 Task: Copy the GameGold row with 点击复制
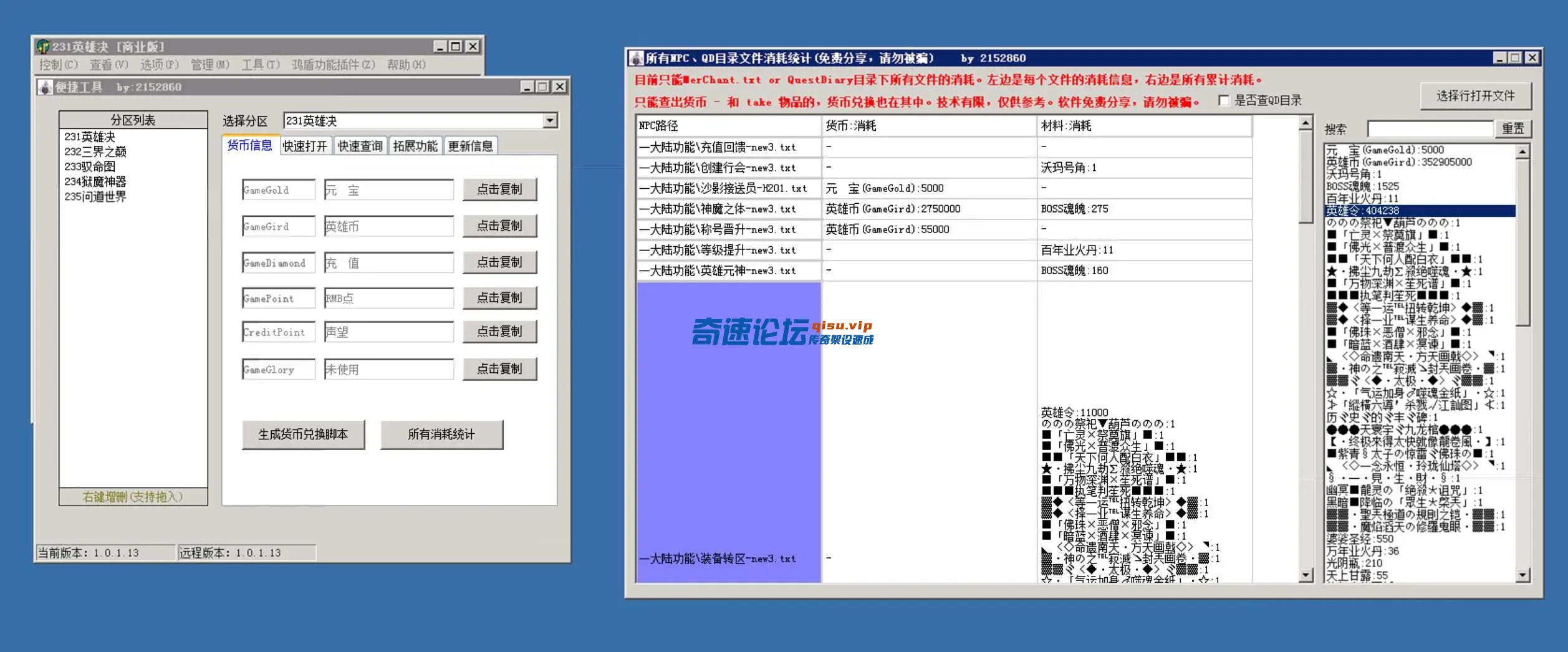pyautogui.click(x=499, y=189)
